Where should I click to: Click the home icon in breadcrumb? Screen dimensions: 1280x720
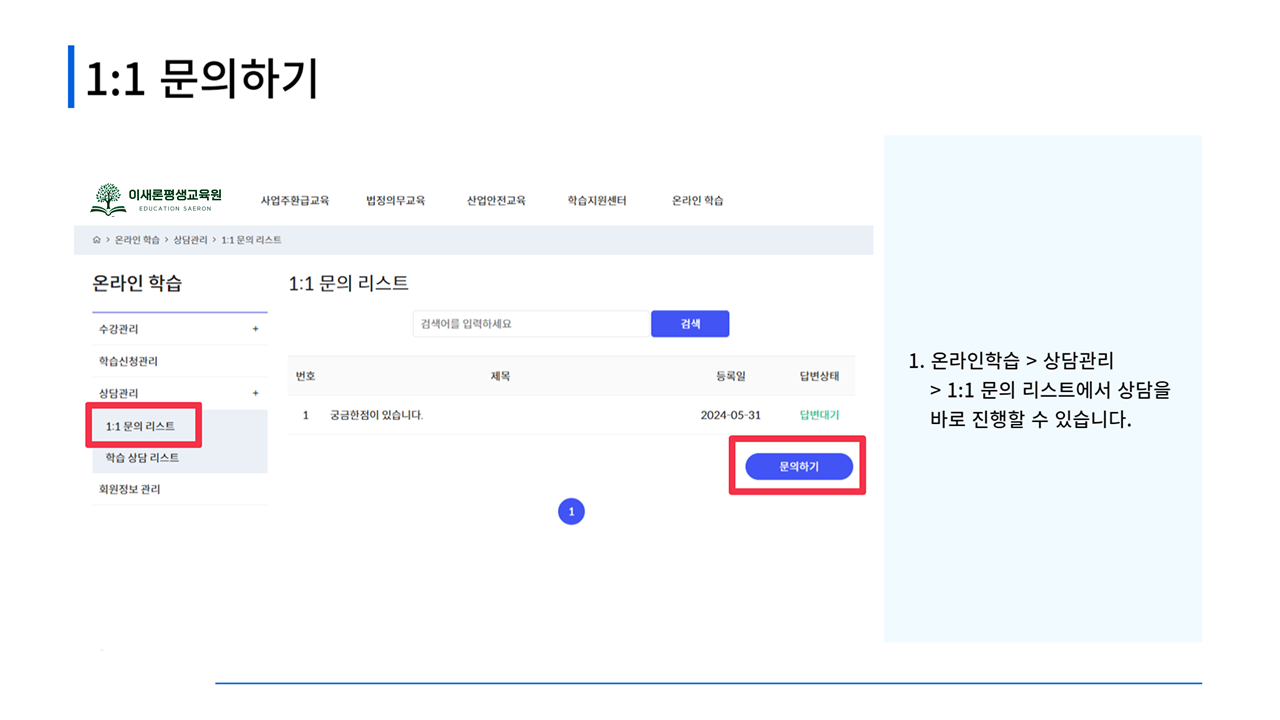coord(97,240)
